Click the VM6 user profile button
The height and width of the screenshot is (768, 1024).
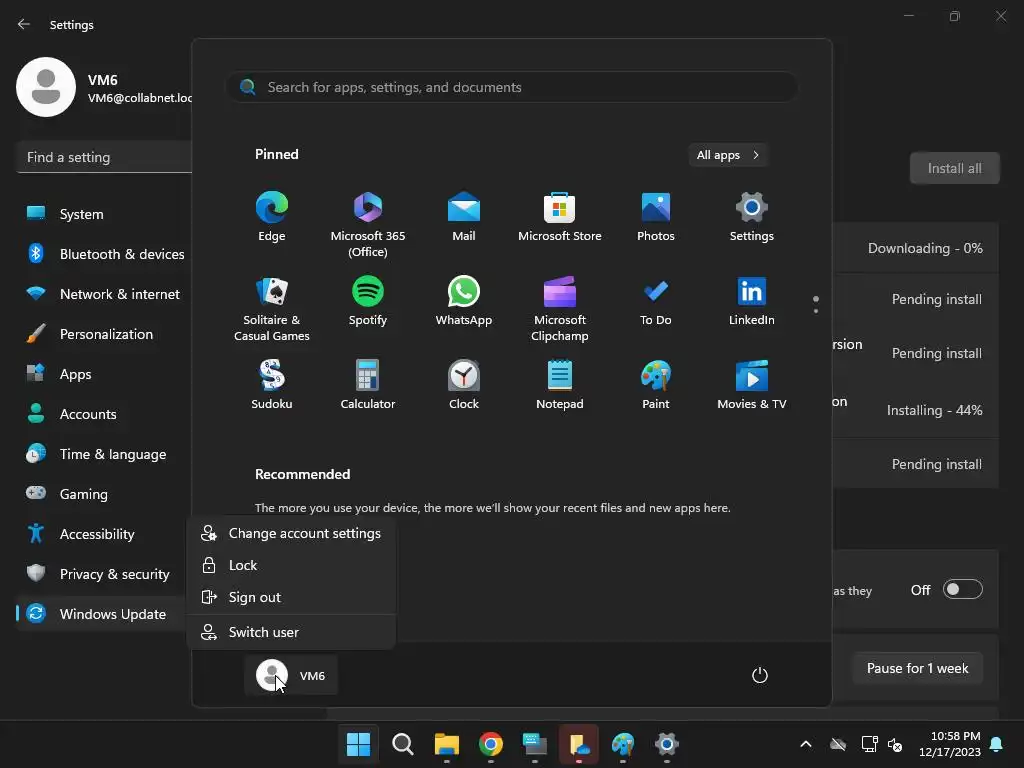pos(291,675)
